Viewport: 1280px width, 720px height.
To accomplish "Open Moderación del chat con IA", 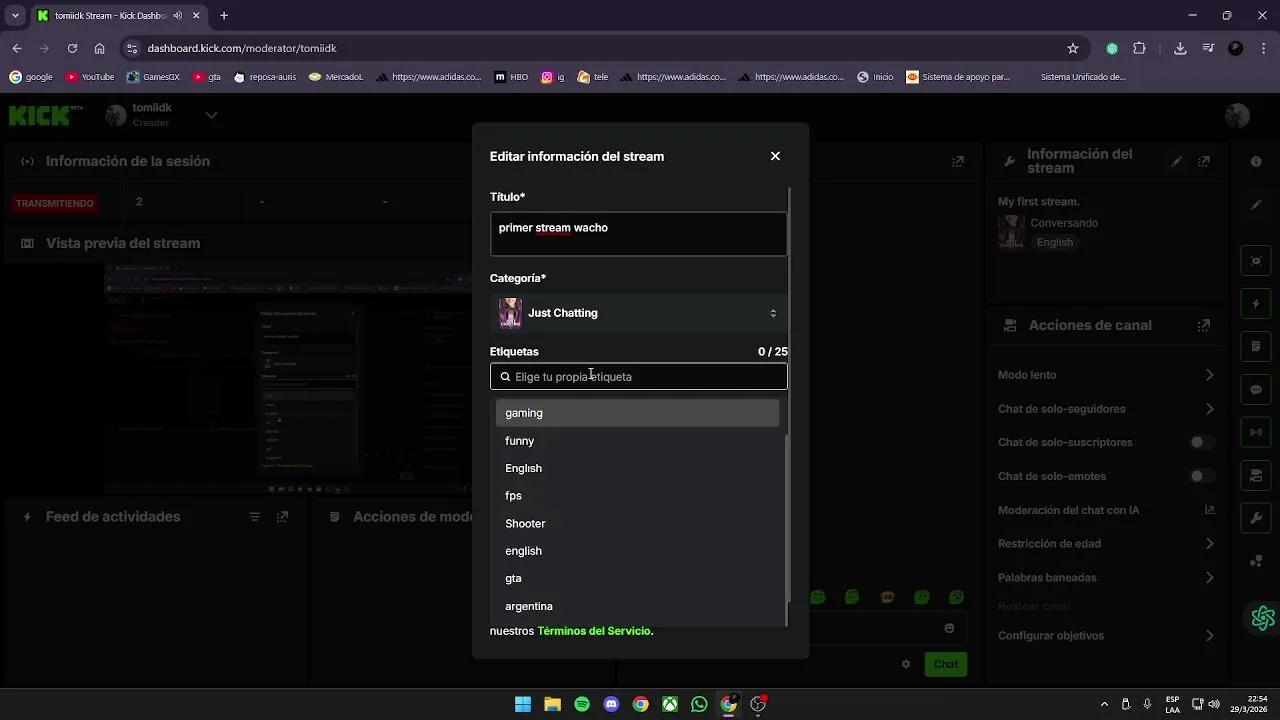I will point(1106,510).
